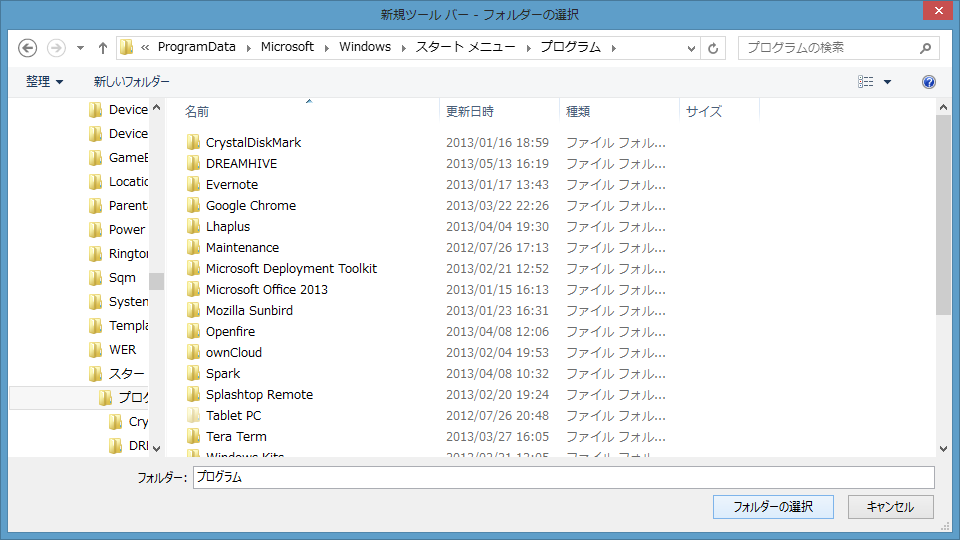Select the Evernote folder icon
Viewport: 960px width, 540px height.
point(193,184)
